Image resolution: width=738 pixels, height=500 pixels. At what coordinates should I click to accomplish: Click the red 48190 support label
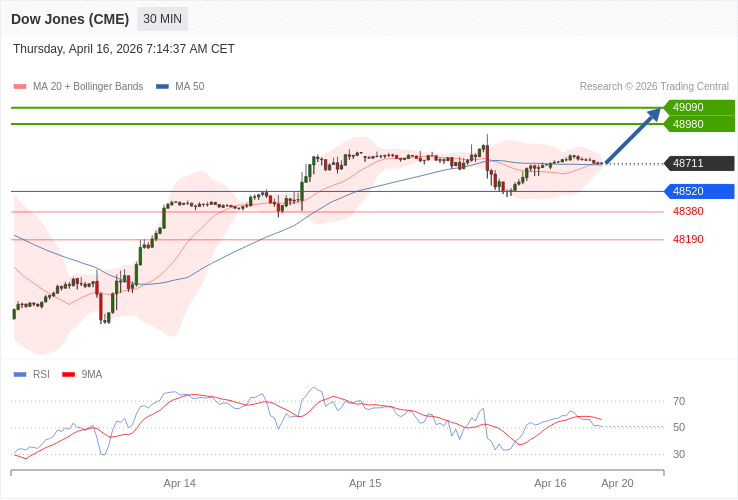(x=688, y=239)
